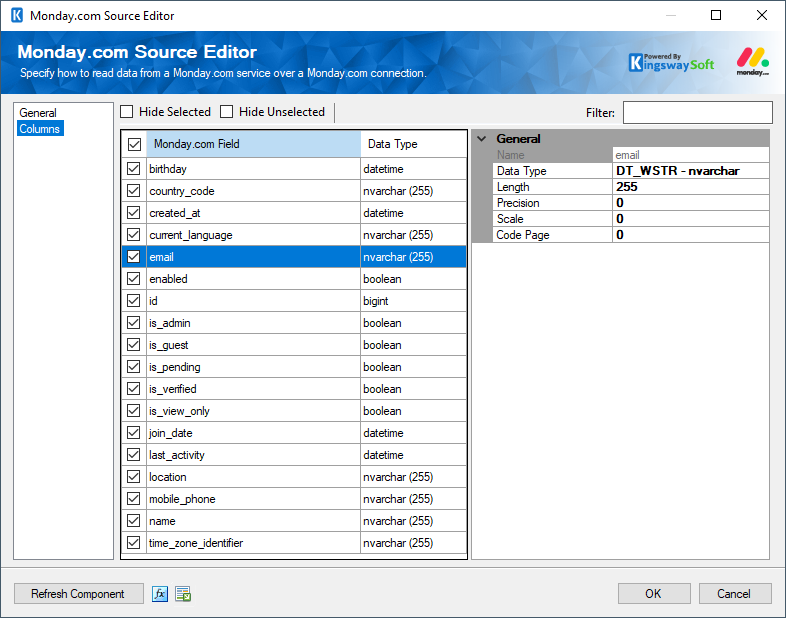Collapse the General properties section

[x=482, y=139]
